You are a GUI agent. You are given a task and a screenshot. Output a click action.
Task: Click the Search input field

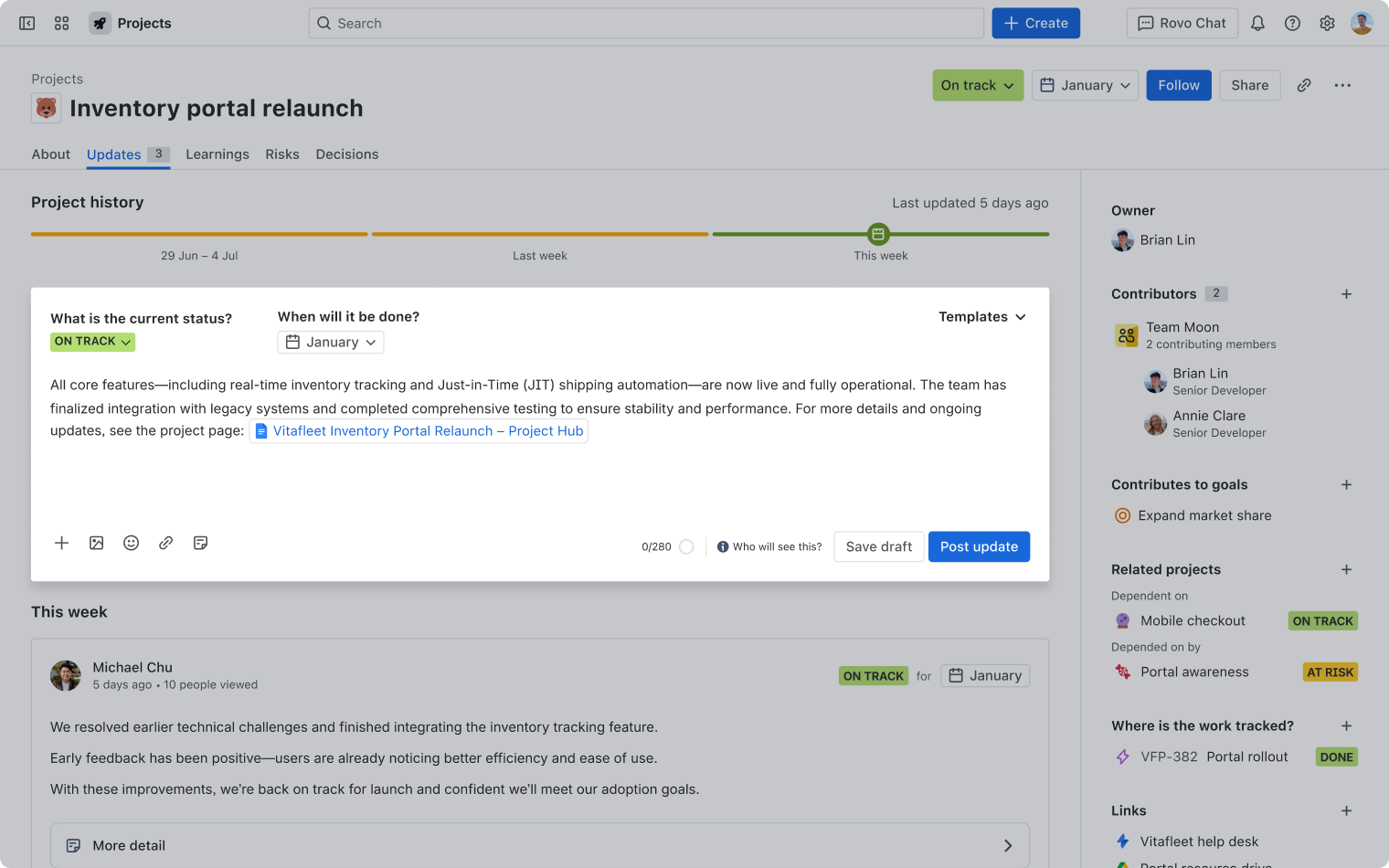pyautogui.click(x=646, y=24)
